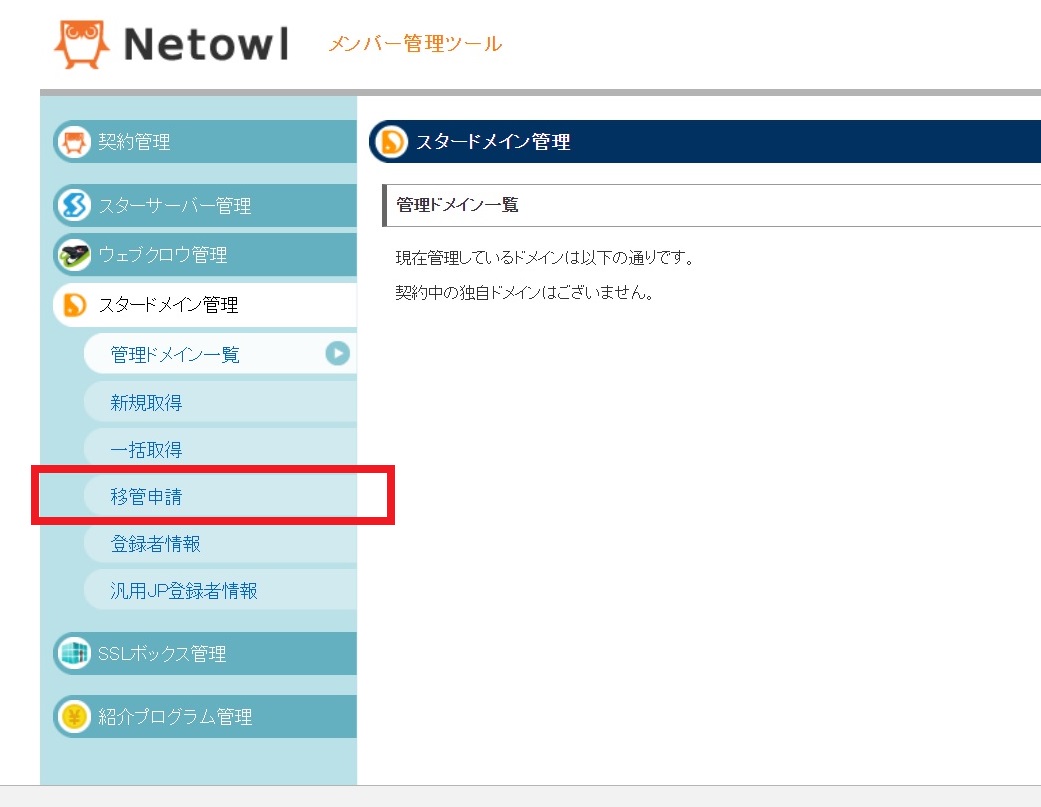Click the Netowl owl logo icon

(81, 44)
